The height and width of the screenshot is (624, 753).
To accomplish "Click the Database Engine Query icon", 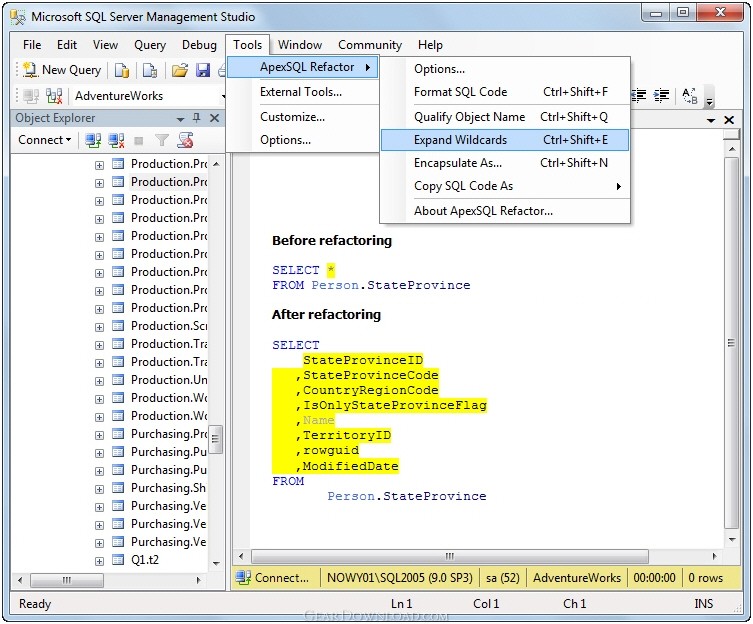I will 121,71.
